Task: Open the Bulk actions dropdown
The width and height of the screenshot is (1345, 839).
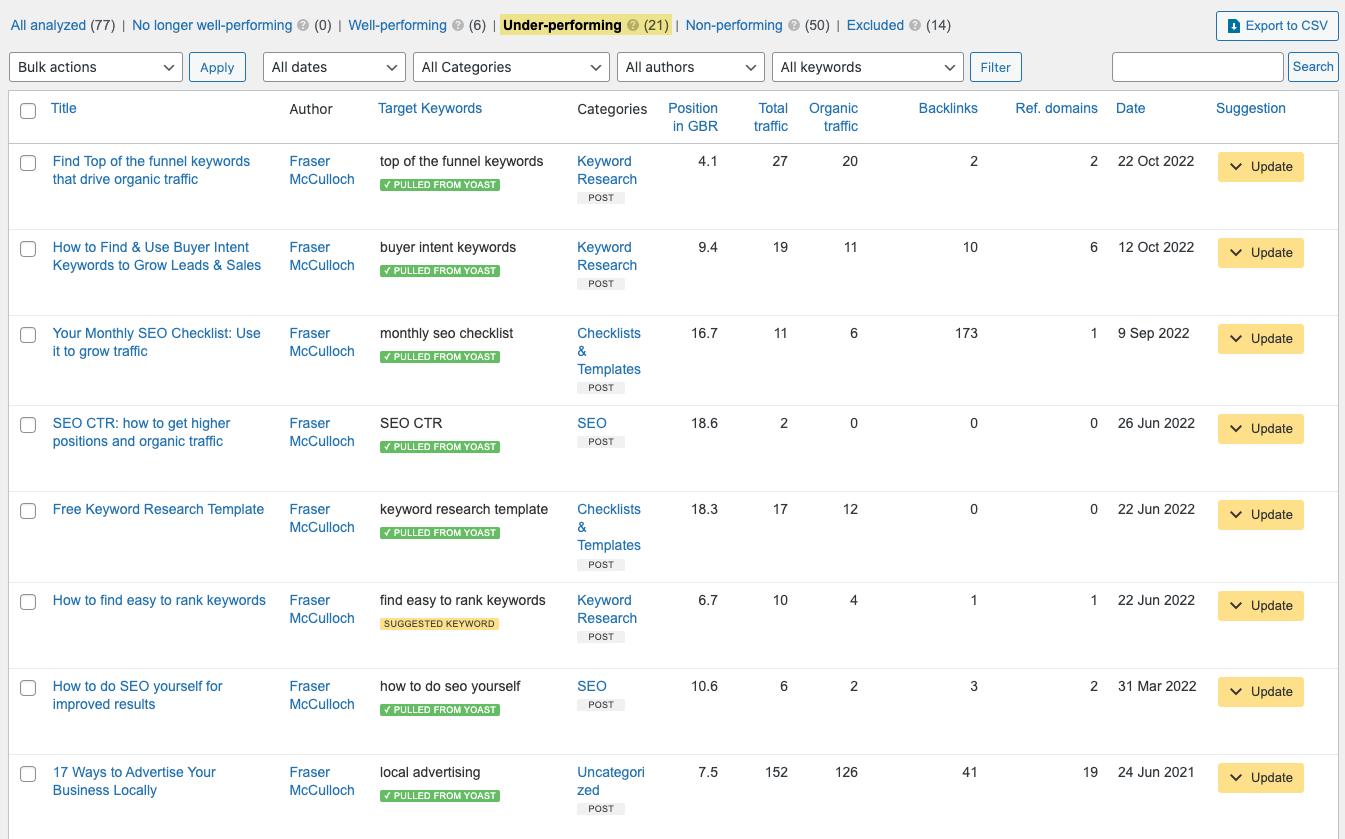Action: (95, 67)
